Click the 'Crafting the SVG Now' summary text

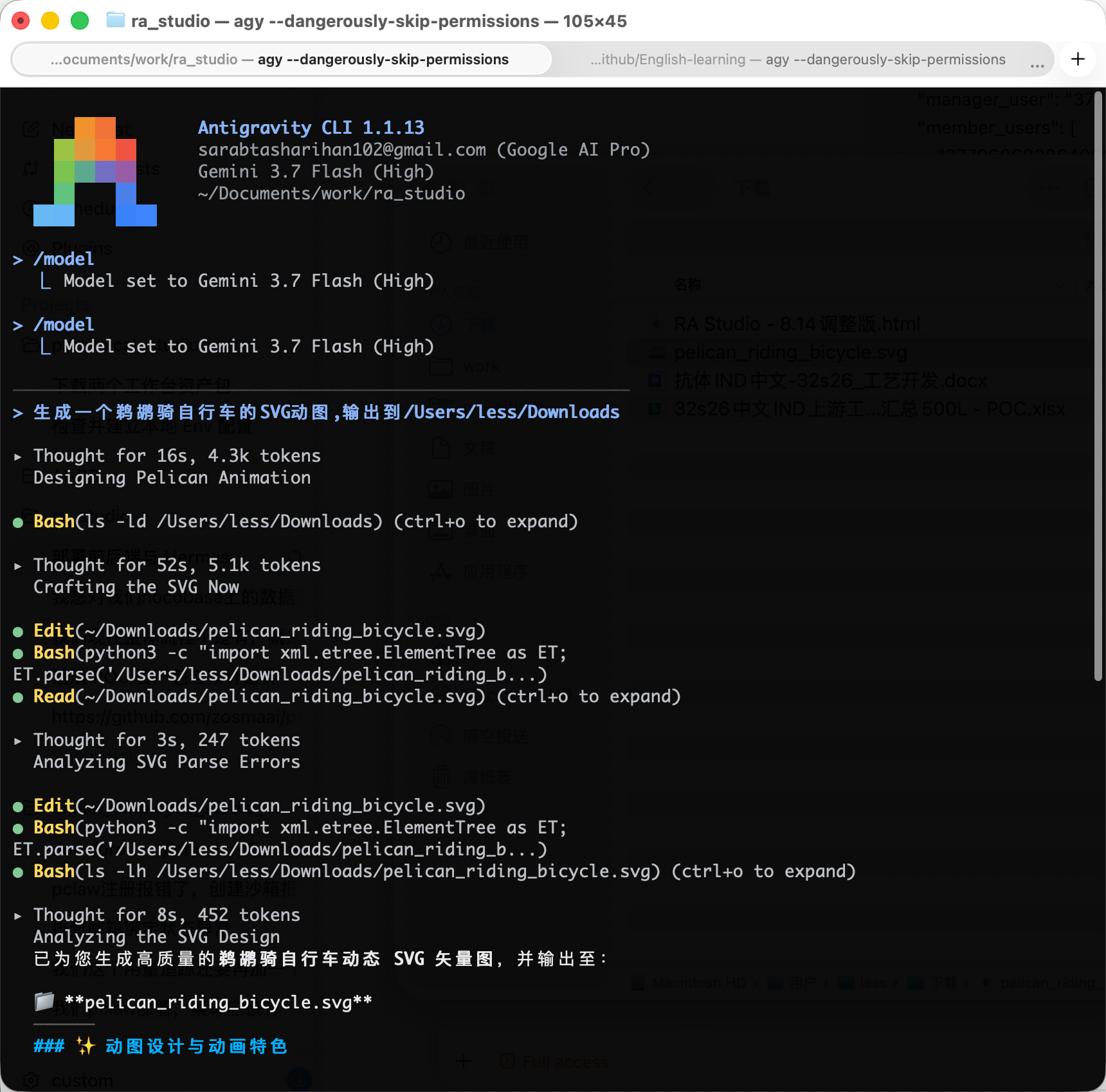[136, 587]
